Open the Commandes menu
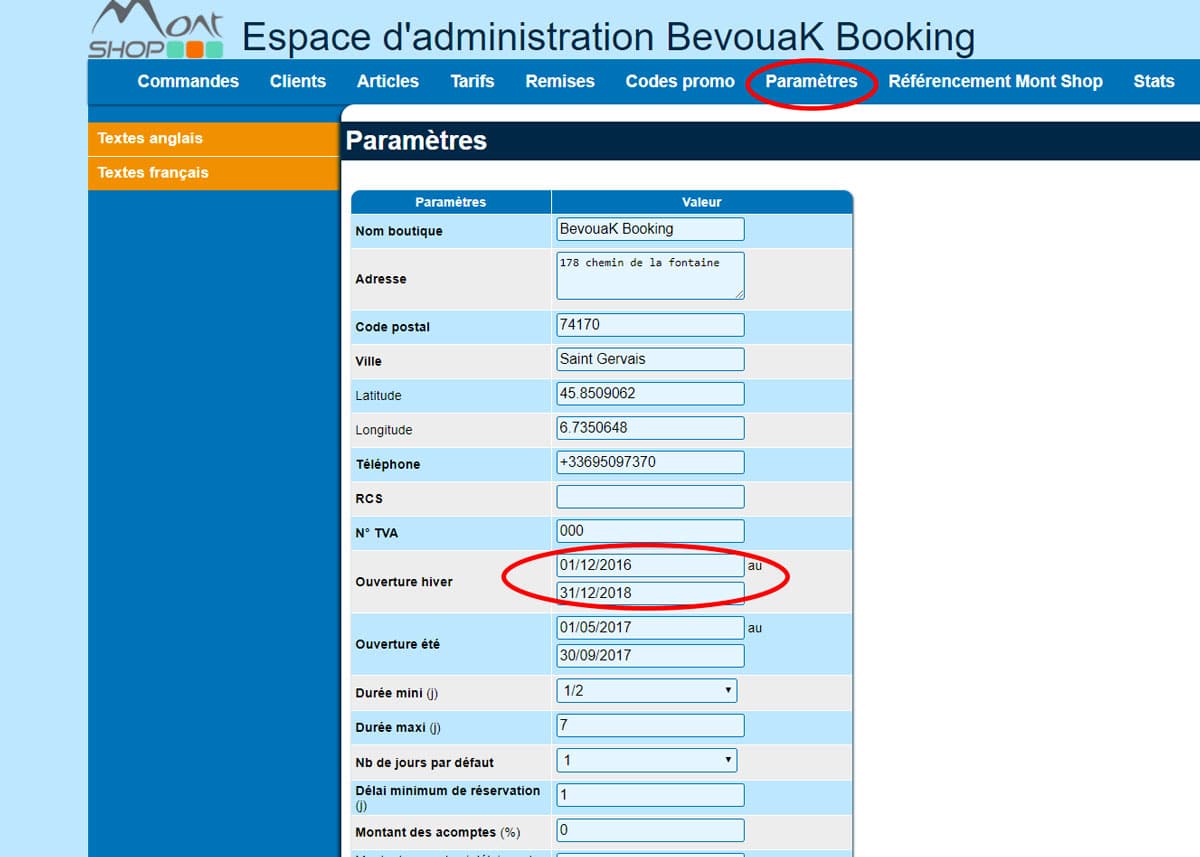Viewport: 1200px width, 857px height. (x=188, y=81)
